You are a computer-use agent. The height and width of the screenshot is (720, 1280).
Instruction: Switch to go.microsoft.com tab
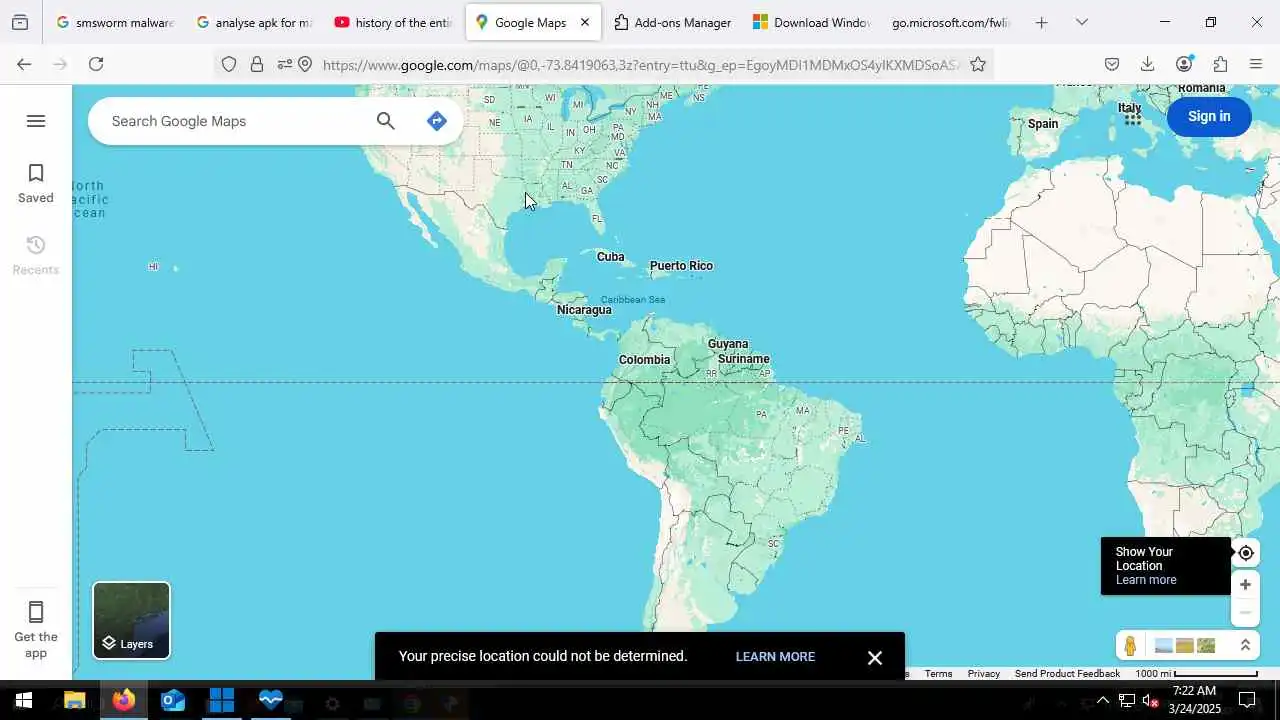950,22
